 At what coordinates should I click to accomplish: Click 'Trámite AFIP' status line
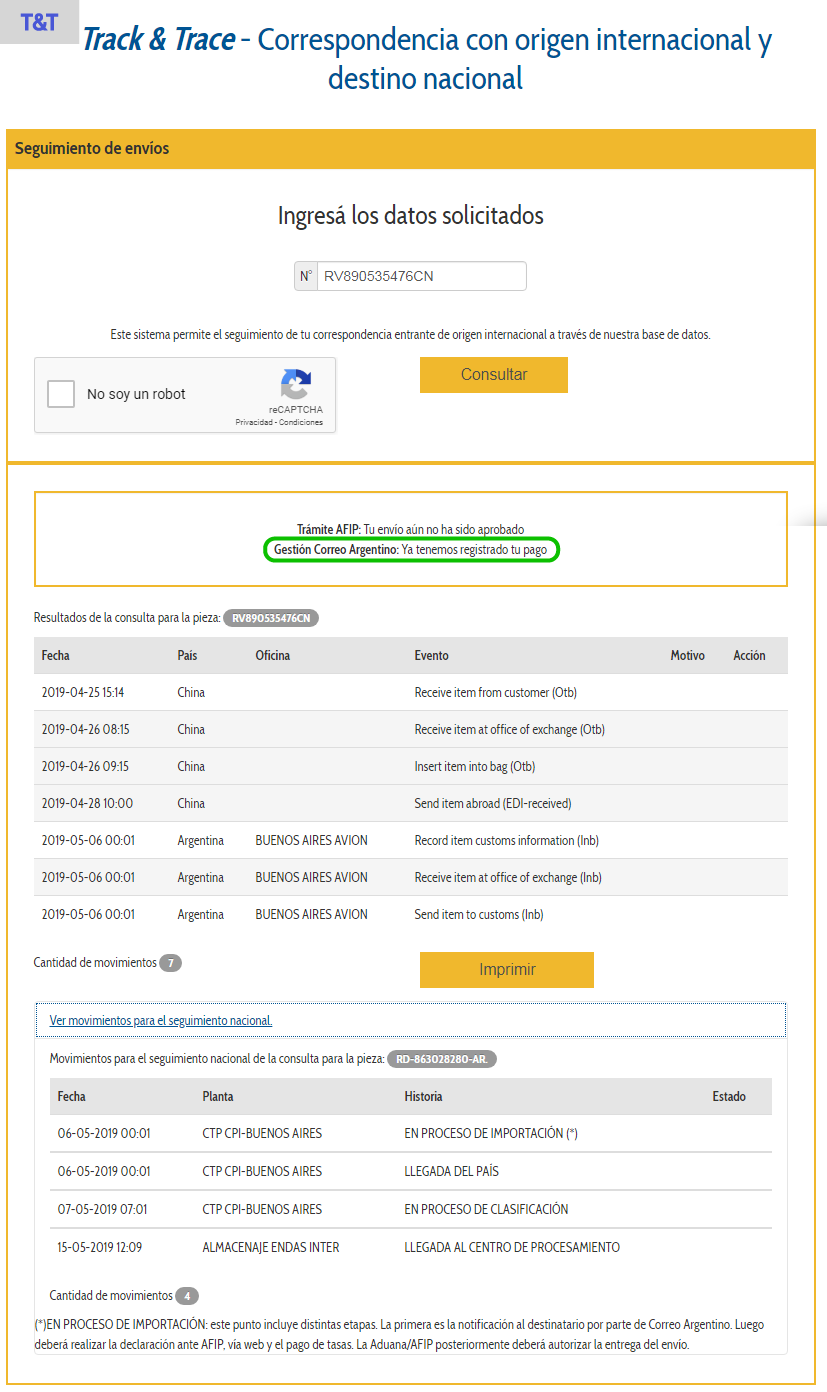pos(410,529)
